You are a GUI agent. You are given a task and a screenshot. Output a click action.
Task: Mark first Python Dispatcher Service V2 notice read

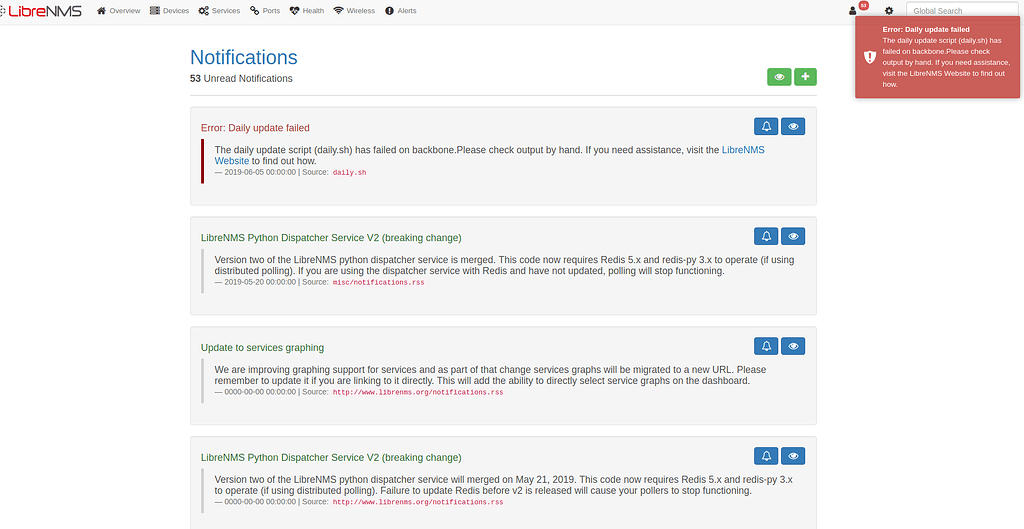(x=793, y=236)
